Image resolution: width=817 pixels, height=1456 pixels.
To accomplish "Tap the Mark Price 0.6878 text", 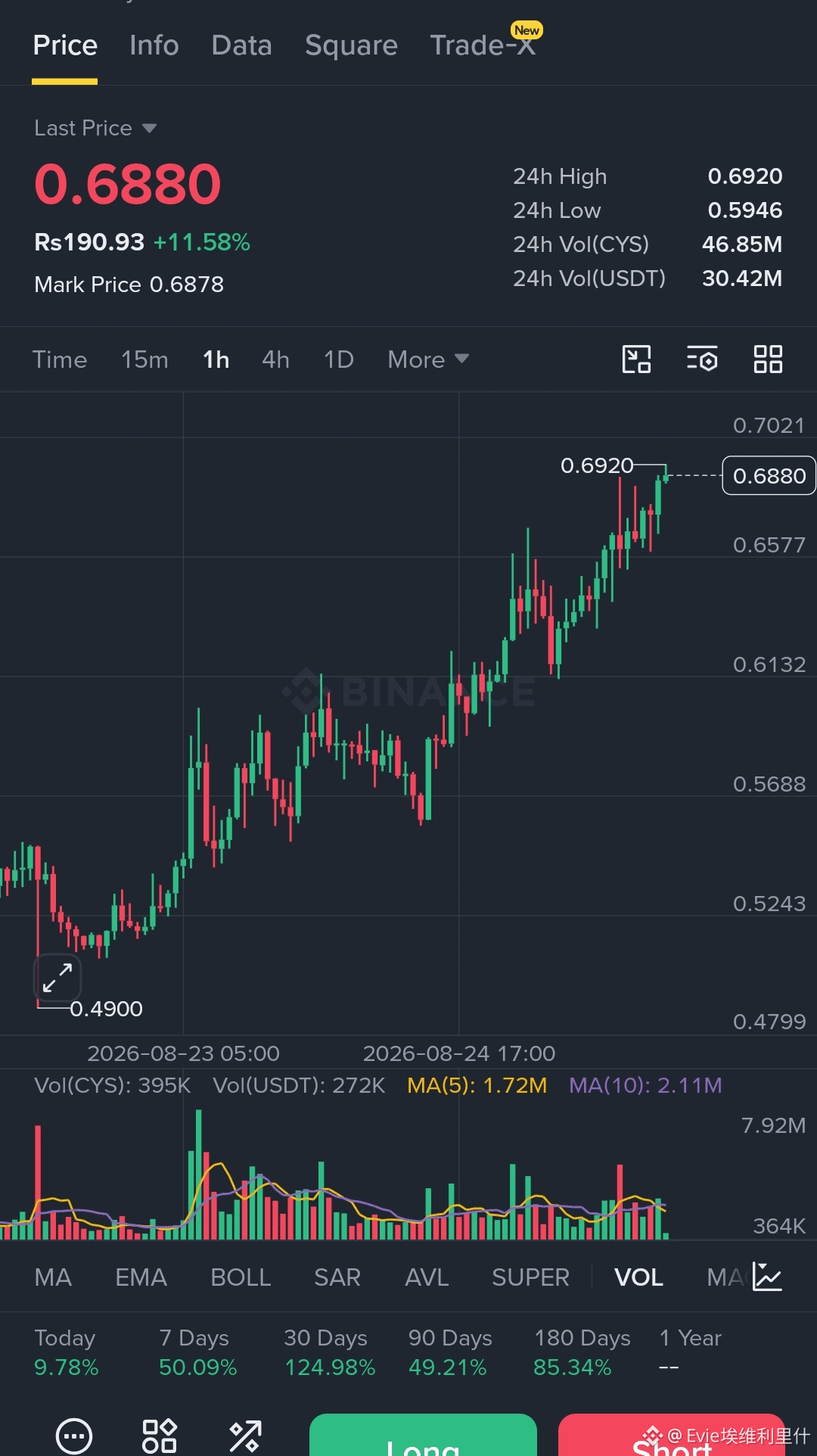I will pos(129,285).
